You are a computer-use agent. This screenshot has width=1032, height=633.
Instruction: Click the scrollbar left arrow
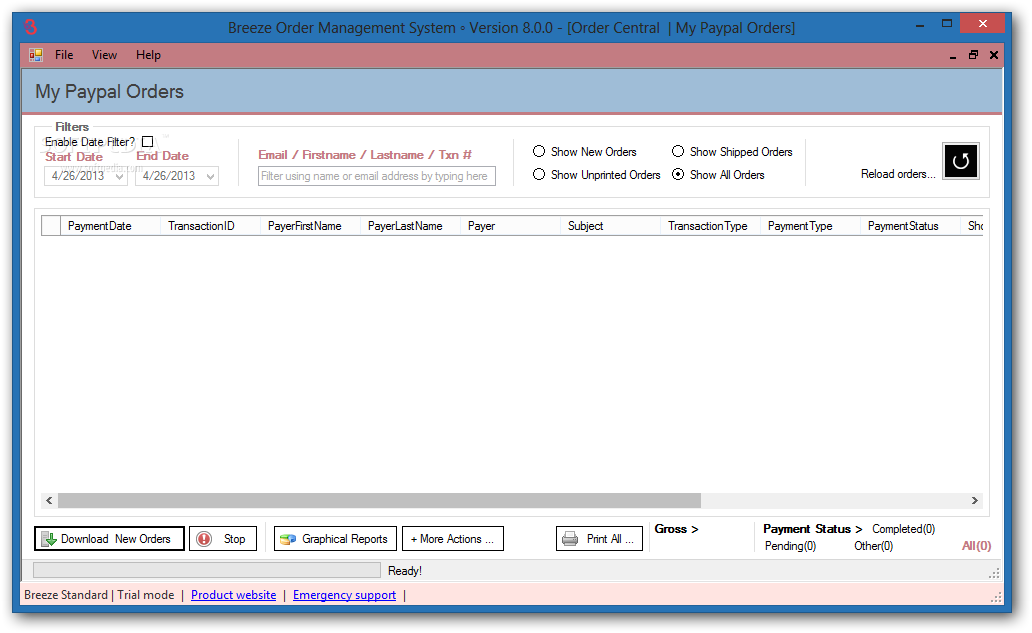tap(49, 501)
